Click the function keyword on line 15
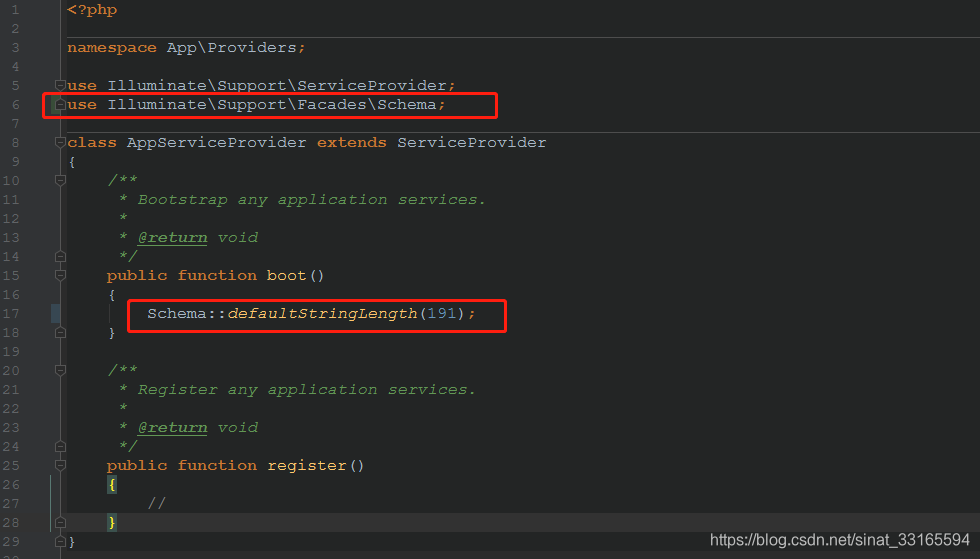 point(217,275)
